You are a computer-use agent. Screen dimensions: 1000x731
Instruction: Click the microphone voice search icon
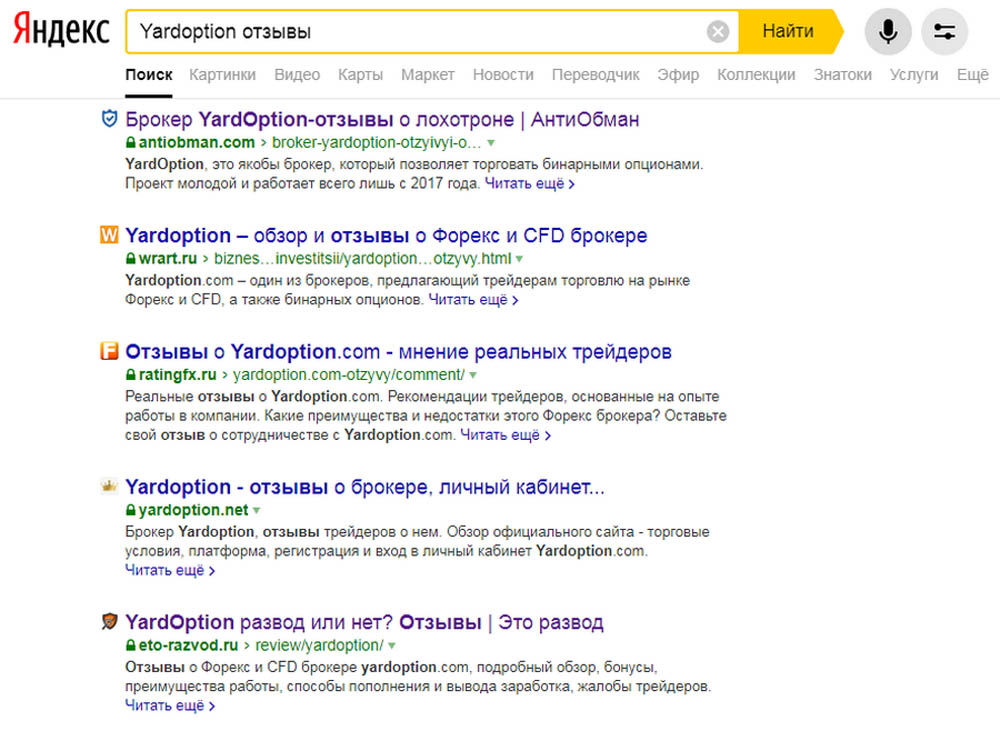[x=888, y=31]
